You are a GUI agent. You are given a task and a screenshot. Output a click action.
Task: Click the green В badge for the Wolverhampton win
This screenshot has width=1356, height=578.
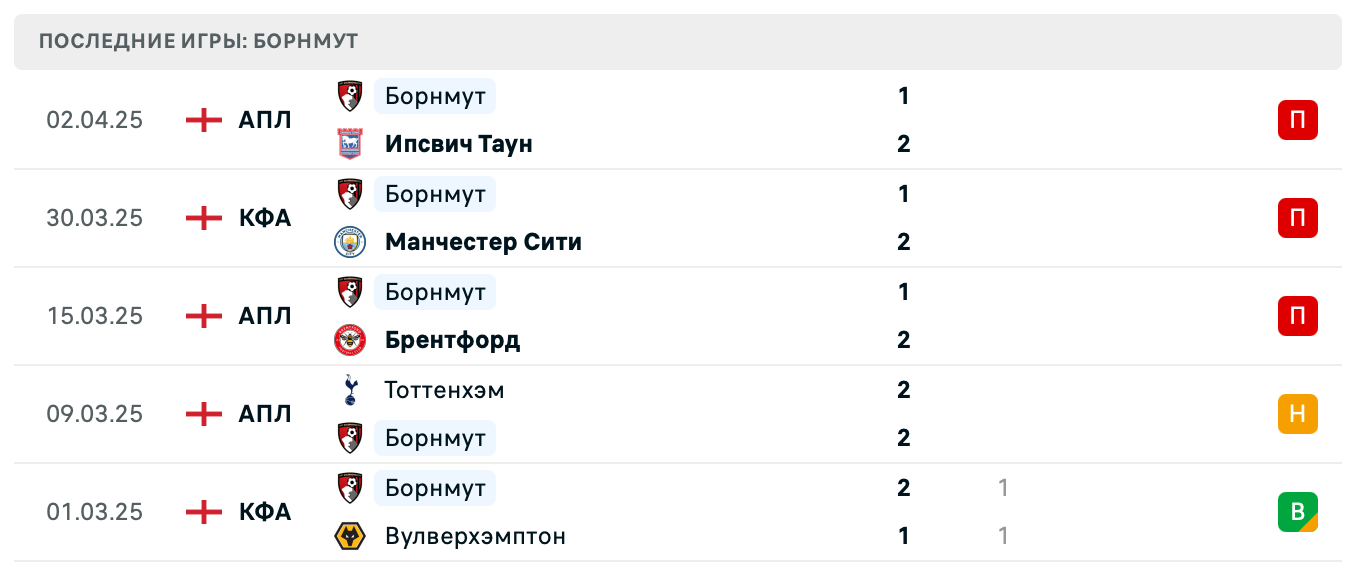1298,512
